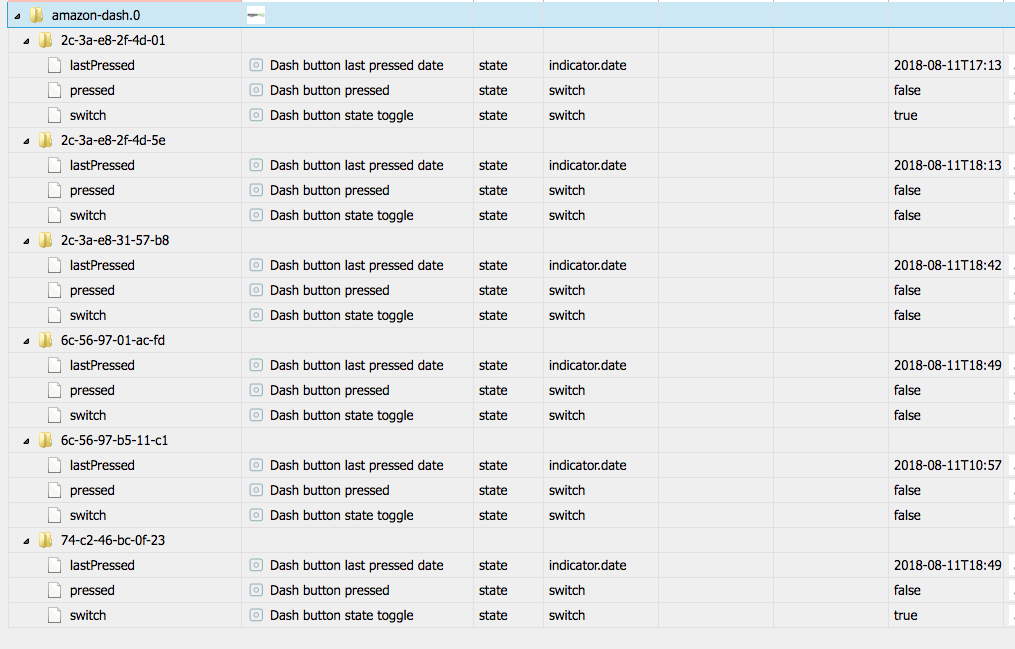Select the amazon-dash.0 root row label
1015x649 pixels.
click(96, 15)
